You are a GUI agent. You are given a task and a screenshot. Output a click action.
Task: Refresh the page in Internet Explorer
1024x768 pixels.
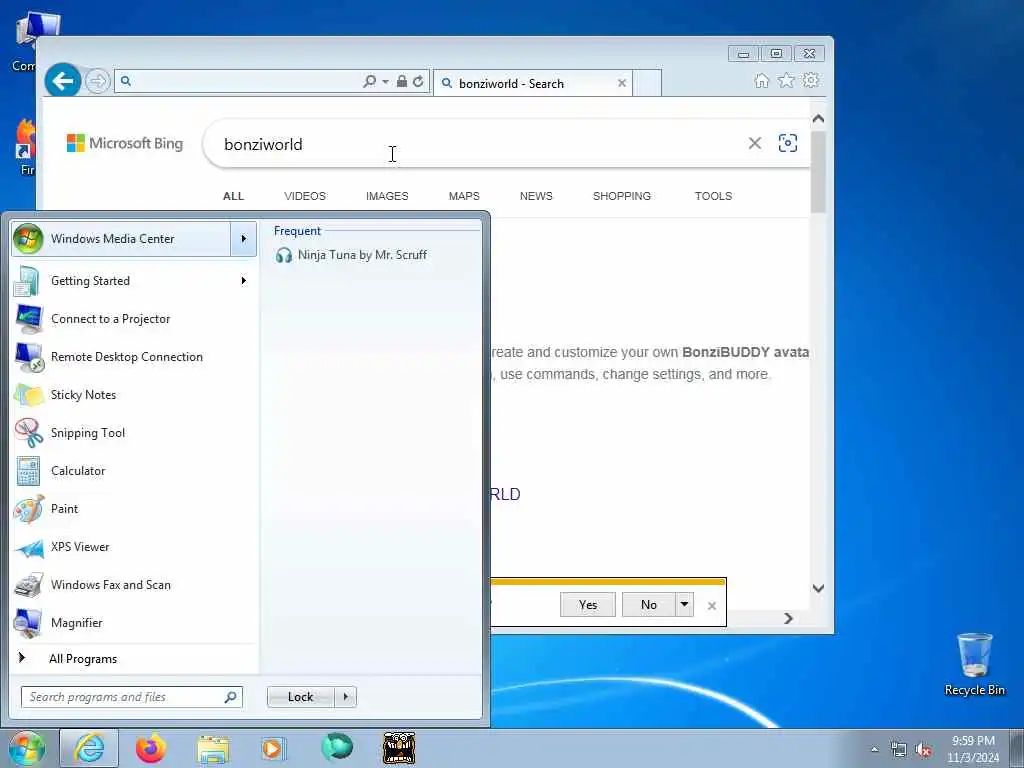coord(418,82)
